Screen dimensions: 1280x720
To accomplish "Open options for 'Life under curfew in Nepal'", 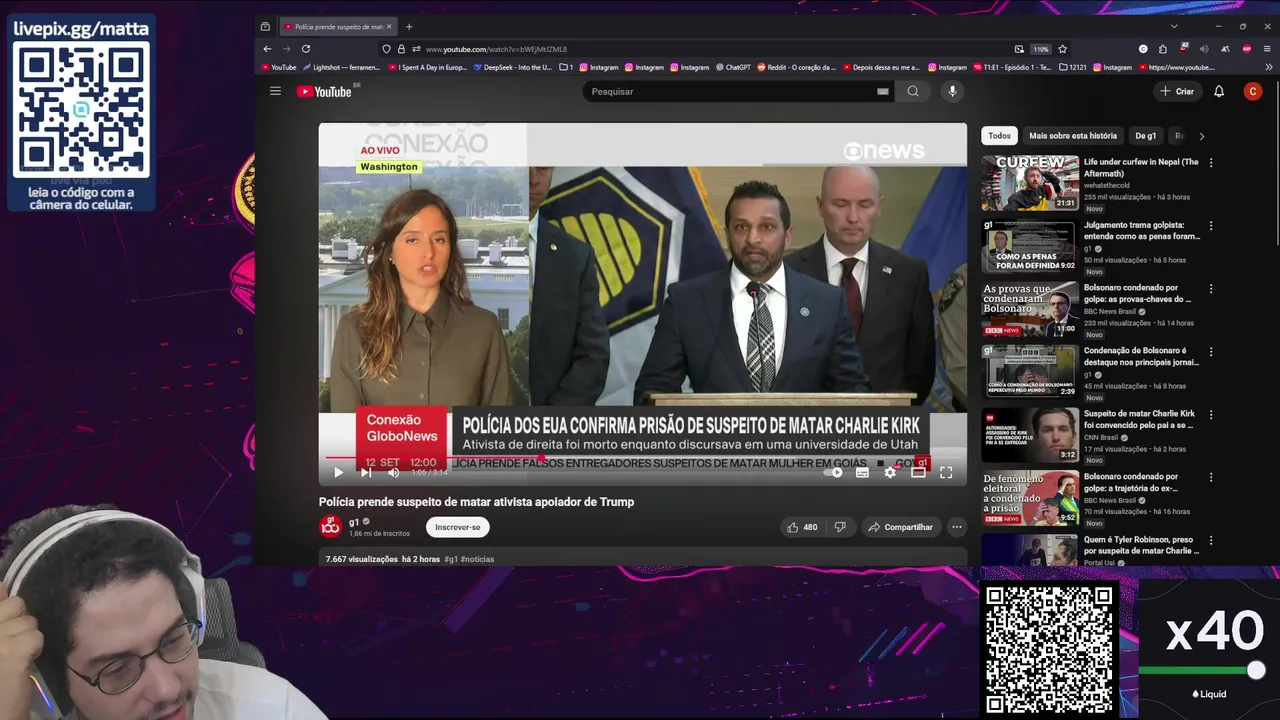I will [1211, 162].
